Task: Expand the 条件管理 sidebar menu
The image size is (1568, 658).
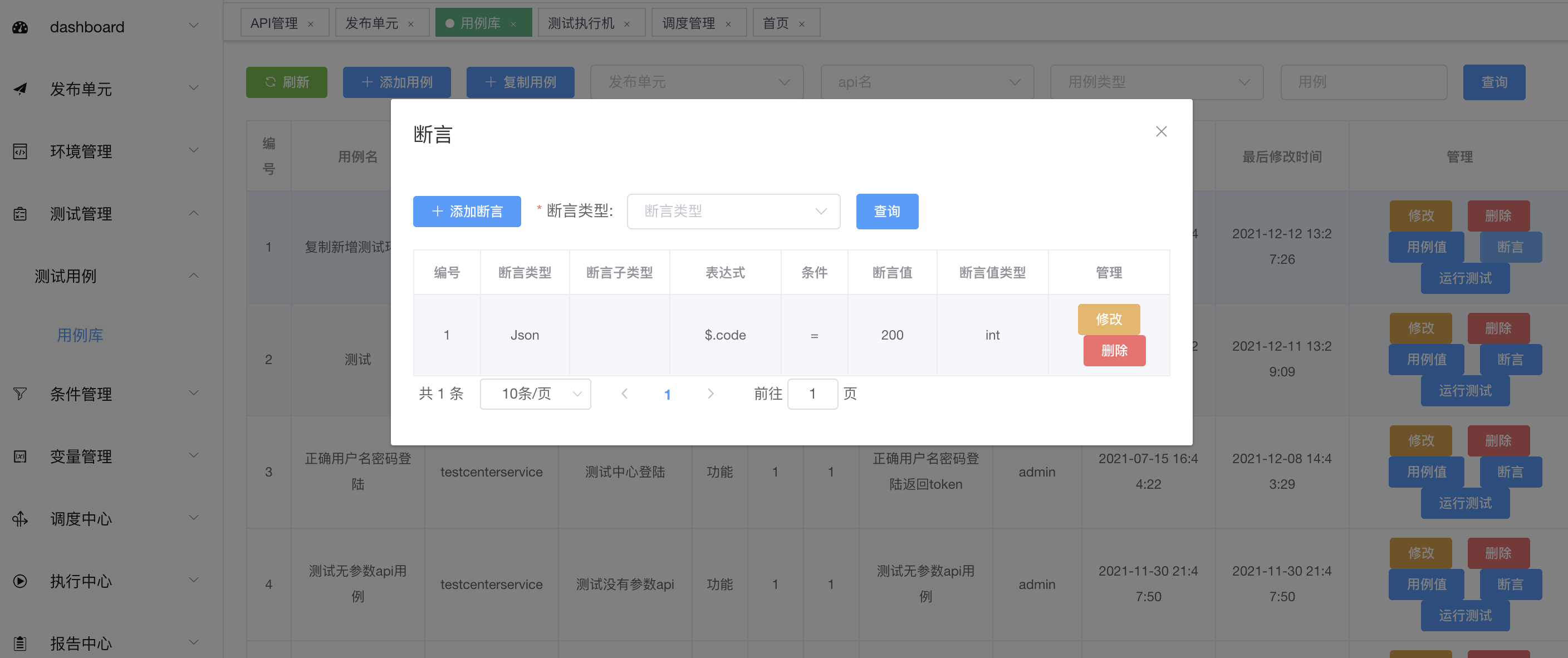Action: 194,392
